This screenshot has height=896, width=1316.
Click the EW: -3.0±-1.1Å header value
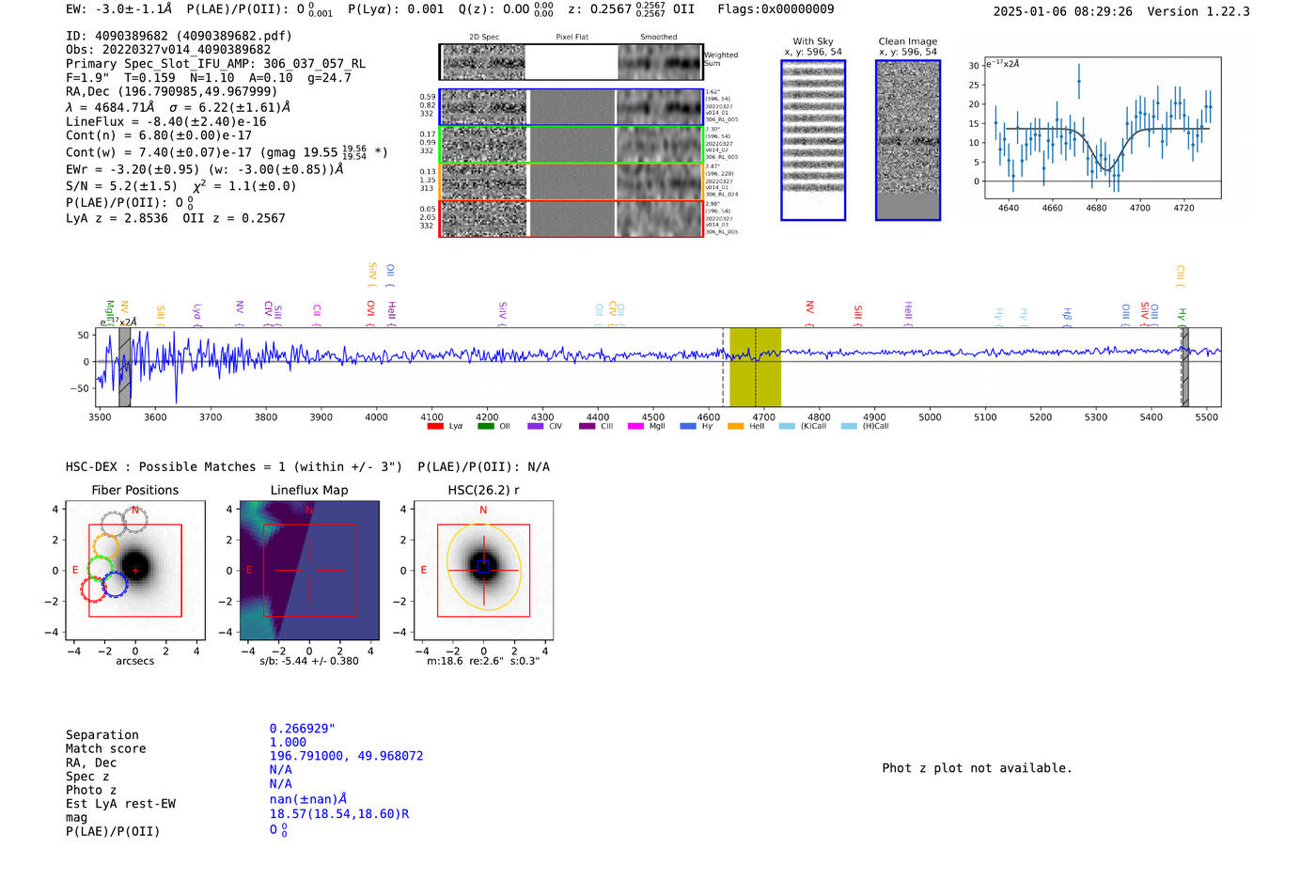pyautogui.click(x=119, y=9)
